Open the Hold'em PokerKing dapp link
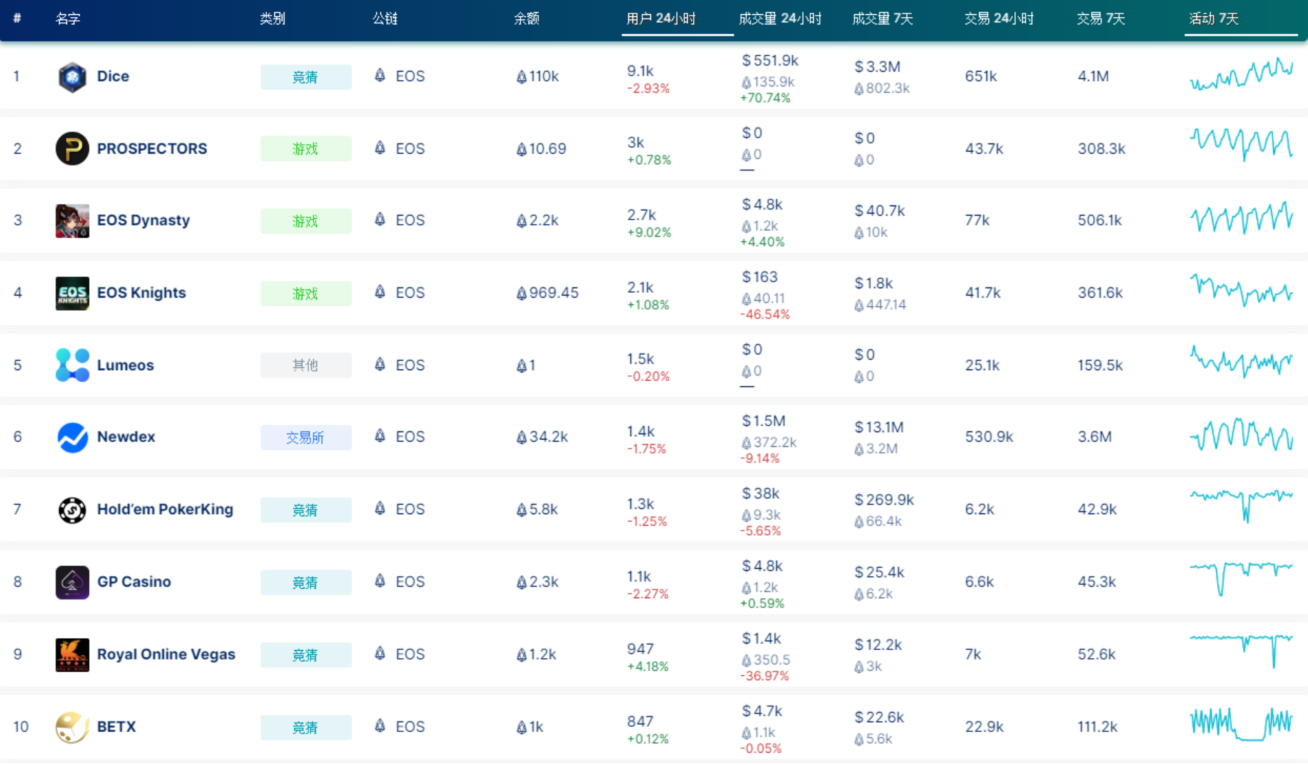 [x=165, y=509]
